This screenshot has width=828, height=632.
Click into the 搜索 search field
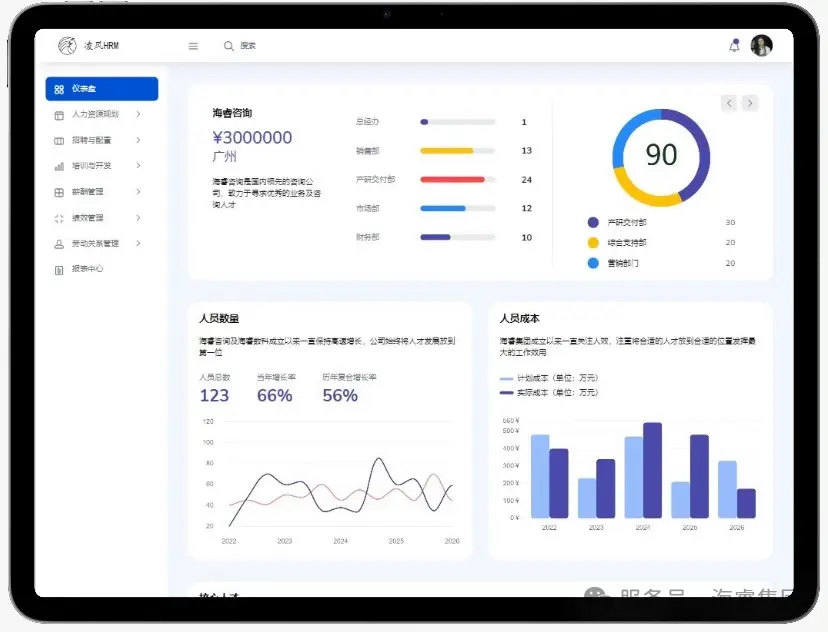[300, 46]
